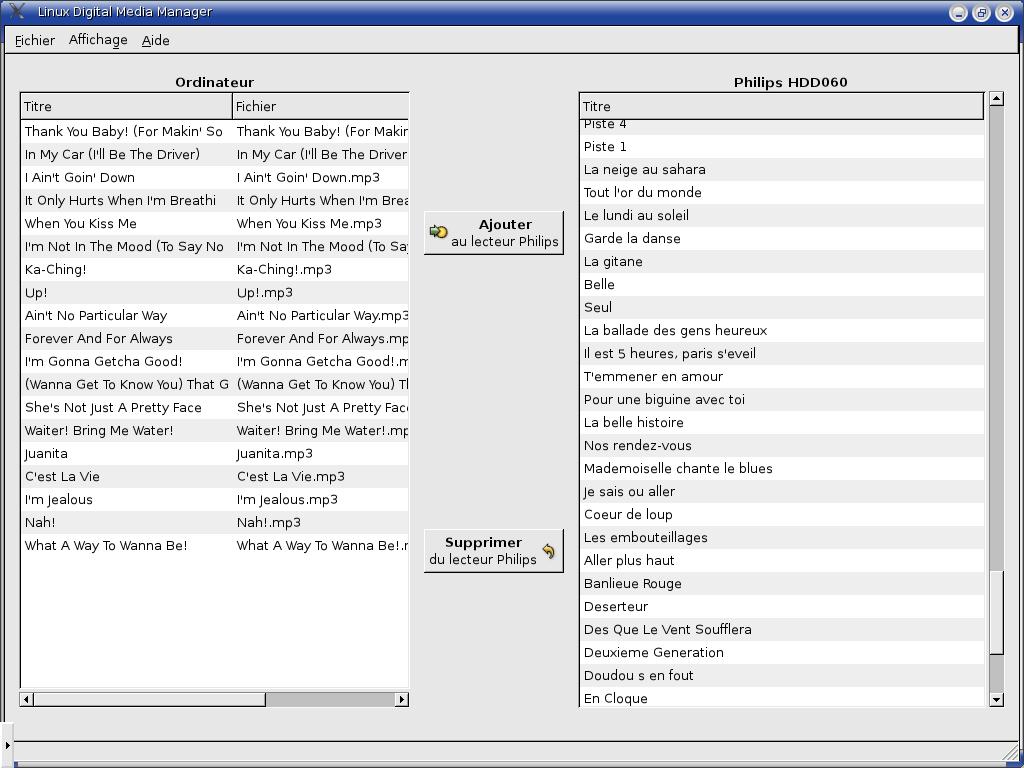Click the green arrow icon on Ajouter
The height and width of the screenshot is (768, 1024).
click(x=438, y=232)
